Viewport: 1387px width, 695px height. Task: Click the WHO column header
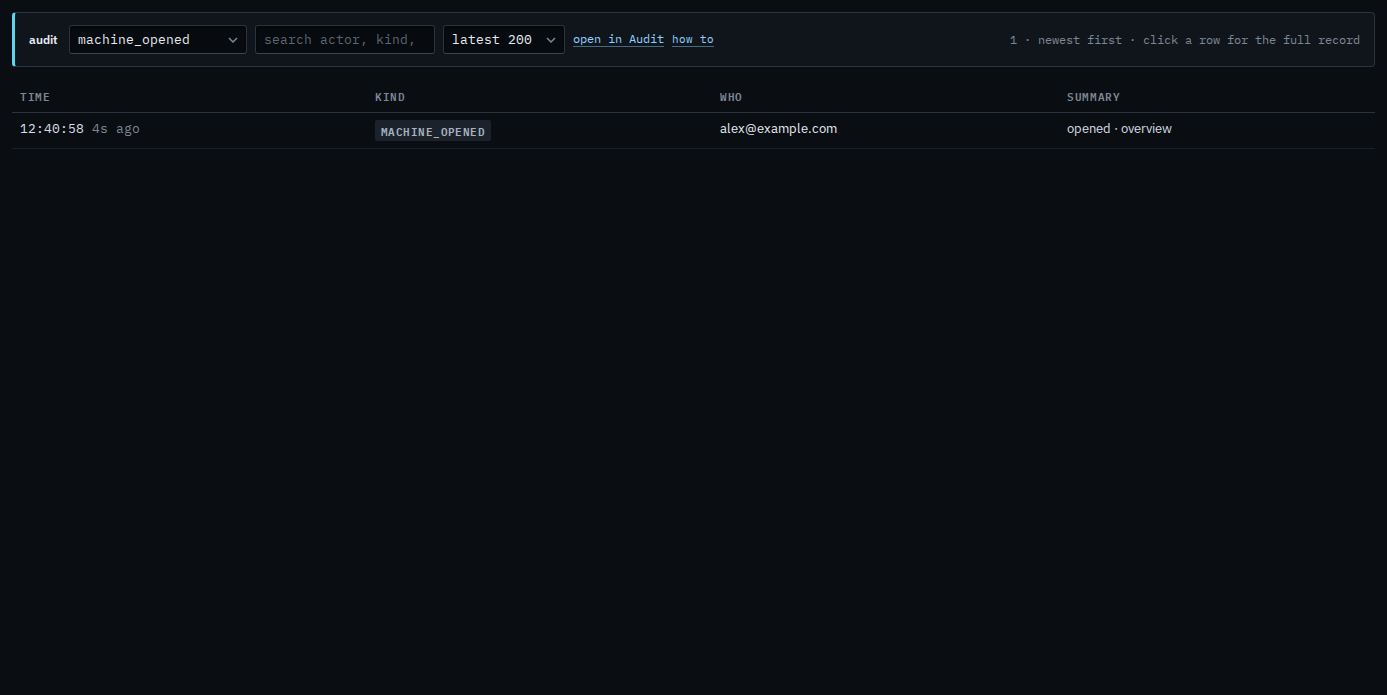pyautogui.click(x=731, y=97)
